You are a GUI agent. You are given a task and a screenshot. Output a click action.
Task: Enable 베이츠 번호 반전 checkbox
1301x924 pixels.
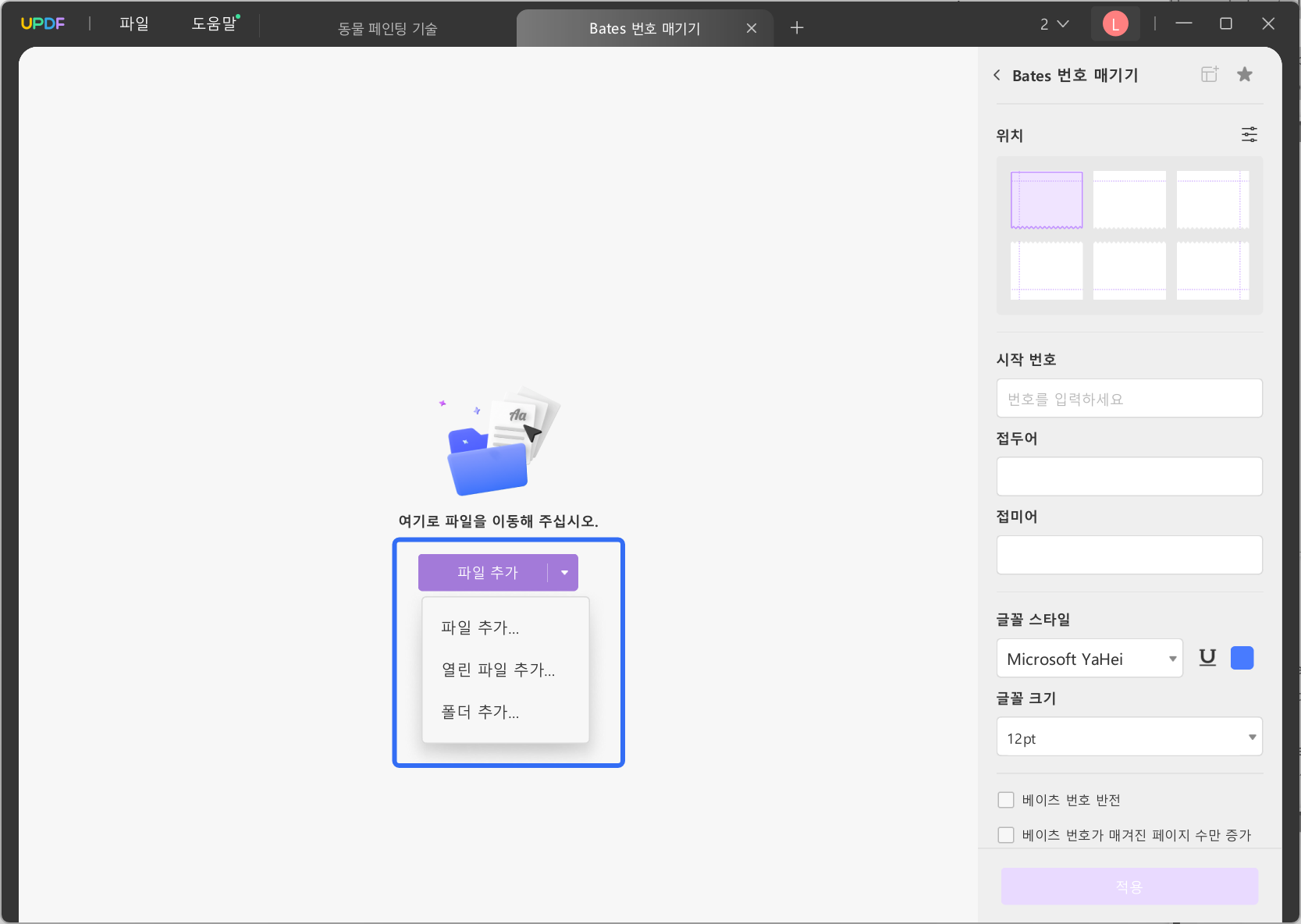click(x=1006, y=800)
